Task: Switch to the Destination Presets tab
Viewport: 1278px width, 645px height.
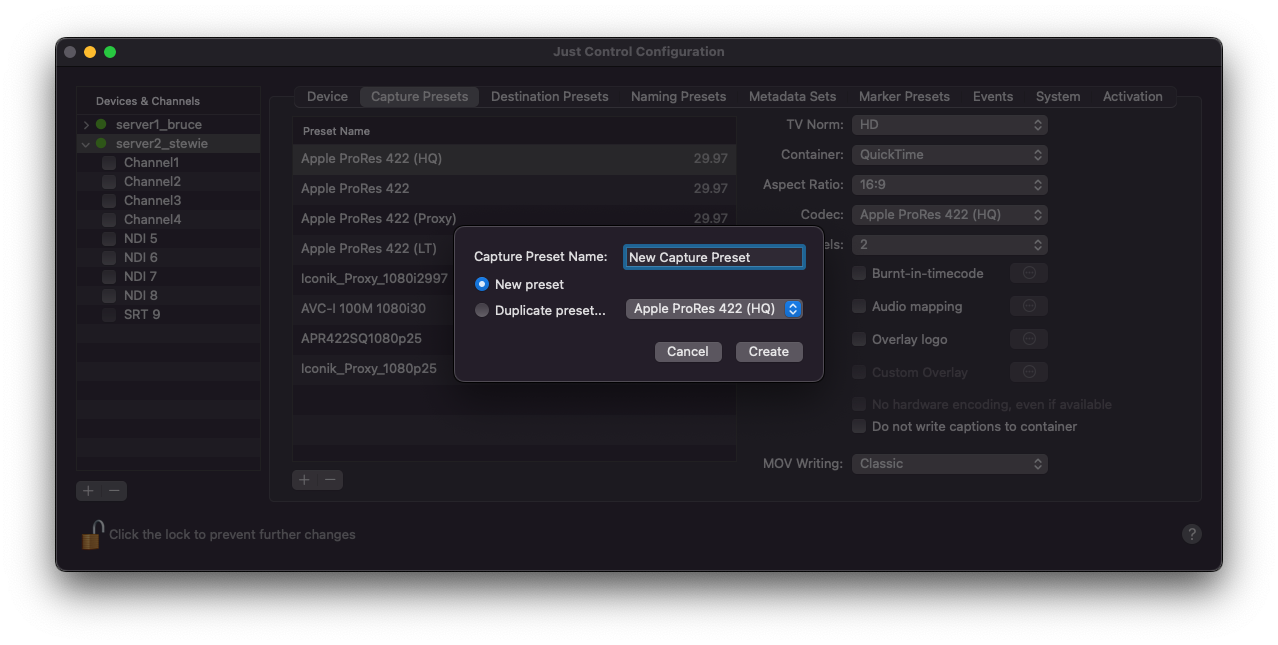Action: (x=549, y=96)
